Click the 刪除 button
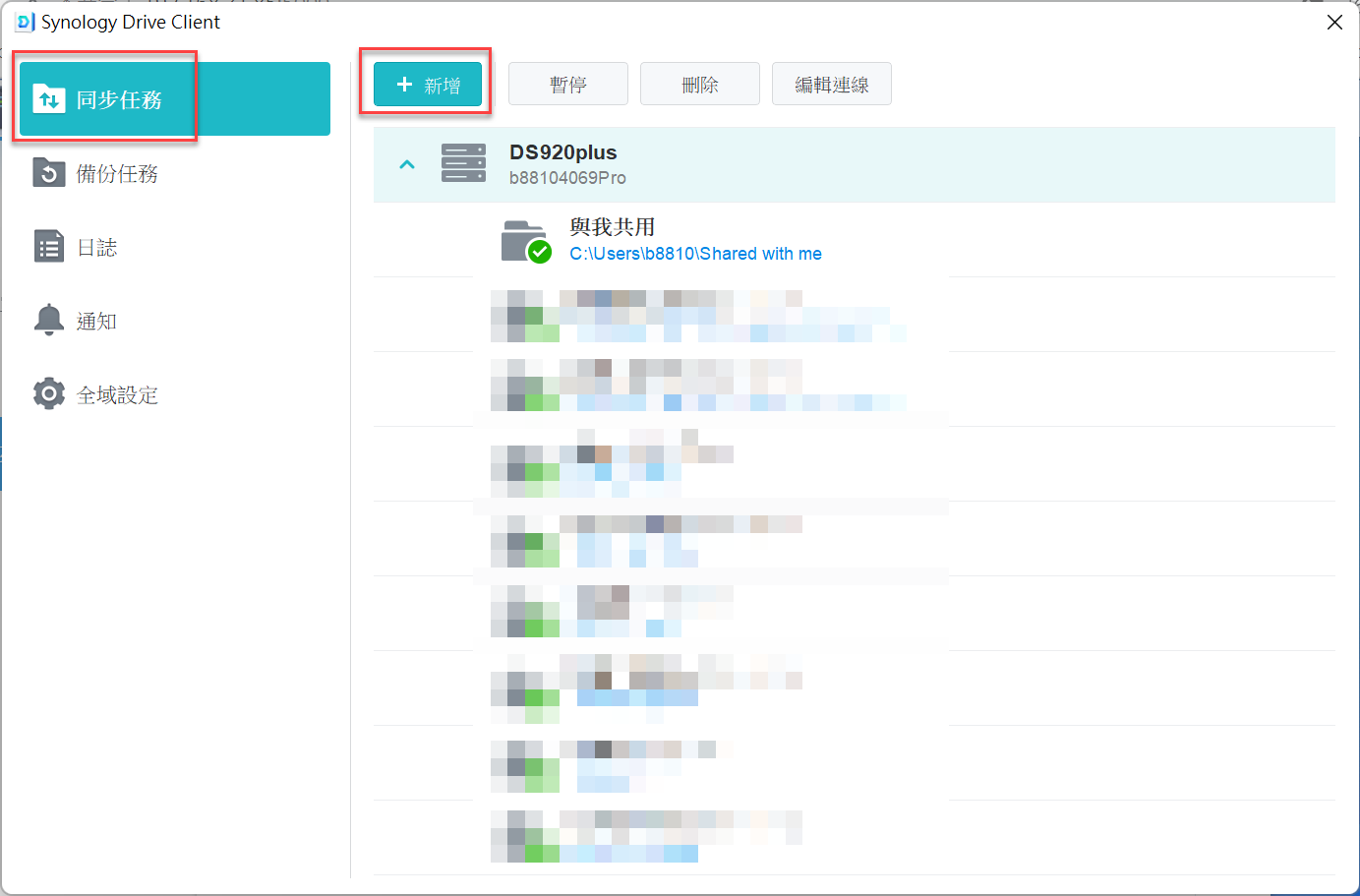The width and height of the screenshot is (1360, 896). coord(700,85)
